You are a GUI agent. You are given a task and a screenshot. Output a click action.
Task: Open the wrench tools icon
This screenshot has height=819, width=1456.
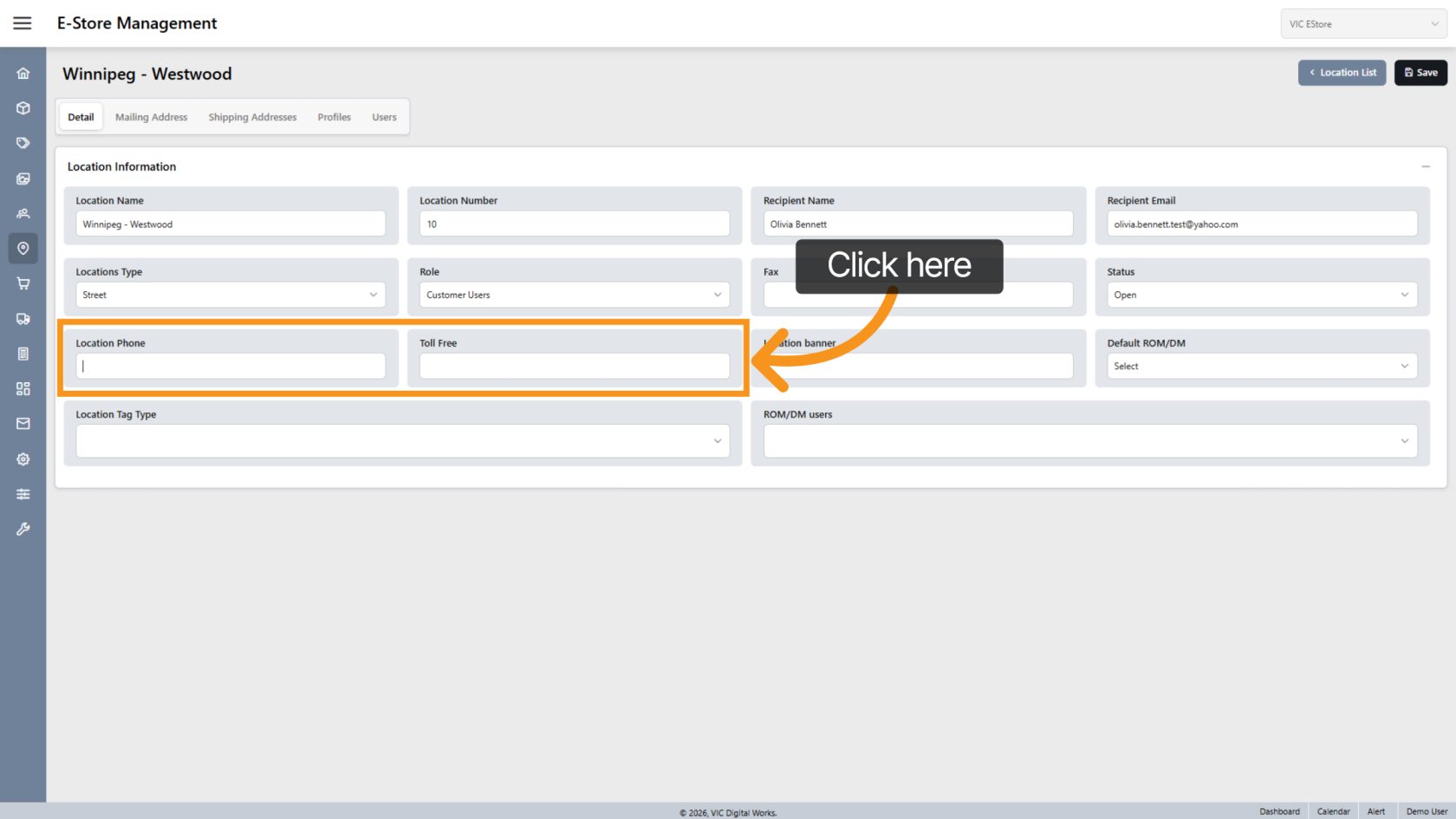(x=23, y=529)
